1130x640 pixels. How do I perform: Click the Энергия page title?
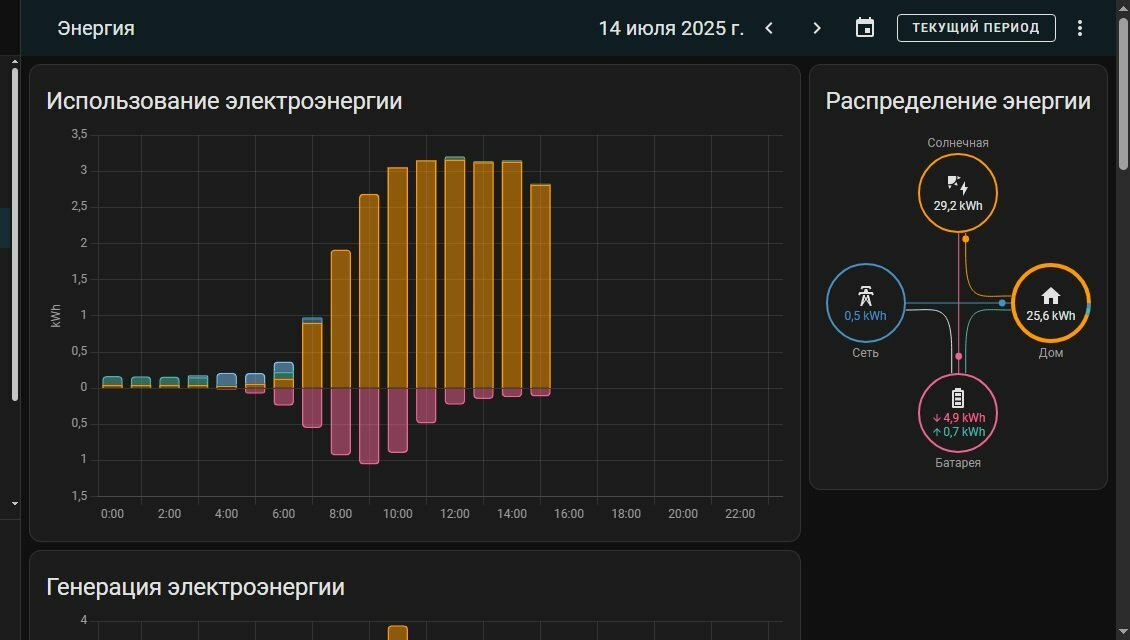click(x=96, y=28)
